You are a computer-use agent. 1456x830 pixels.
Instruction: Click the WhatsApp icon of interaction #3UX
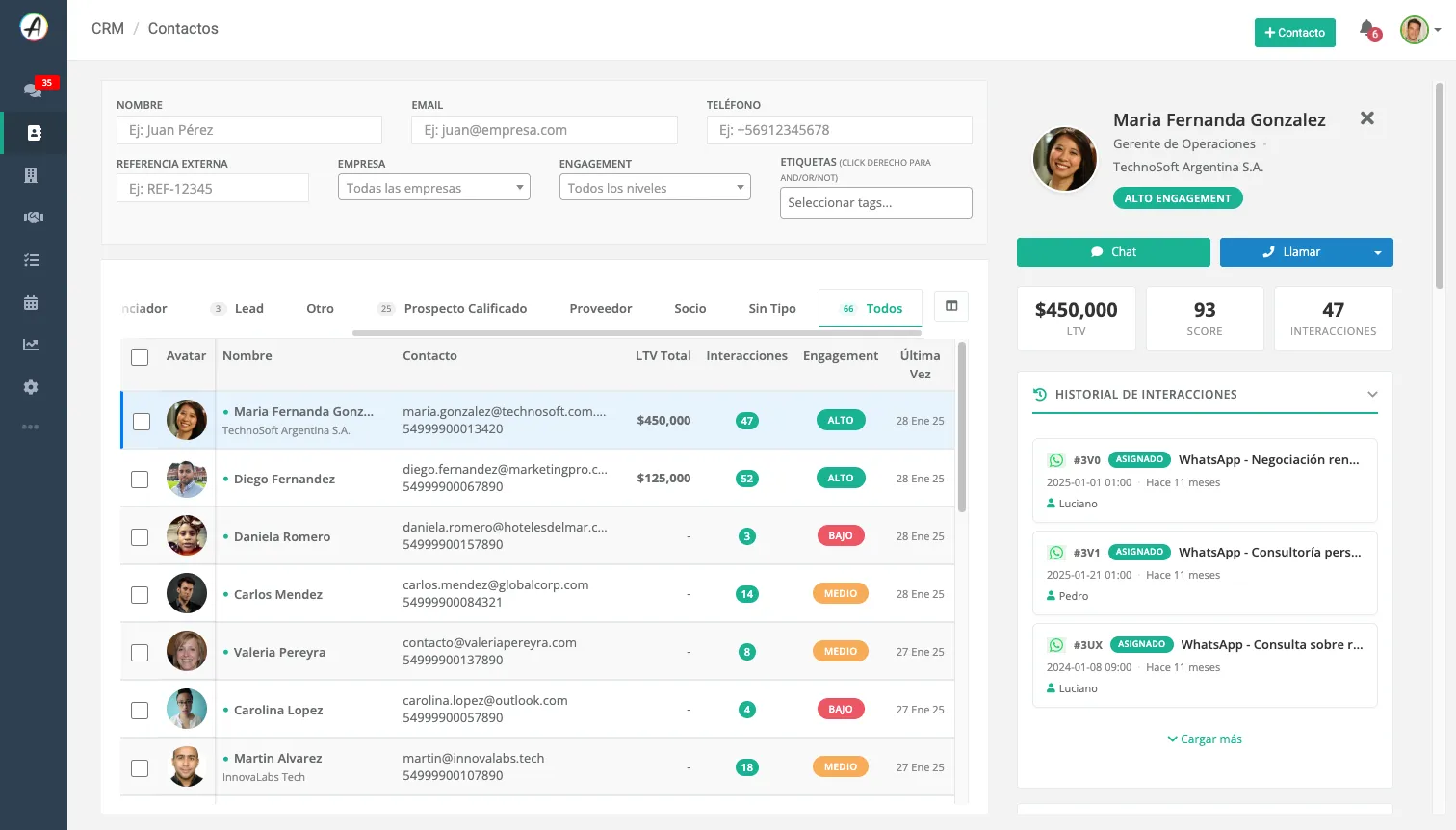[x=1056, y=645]
